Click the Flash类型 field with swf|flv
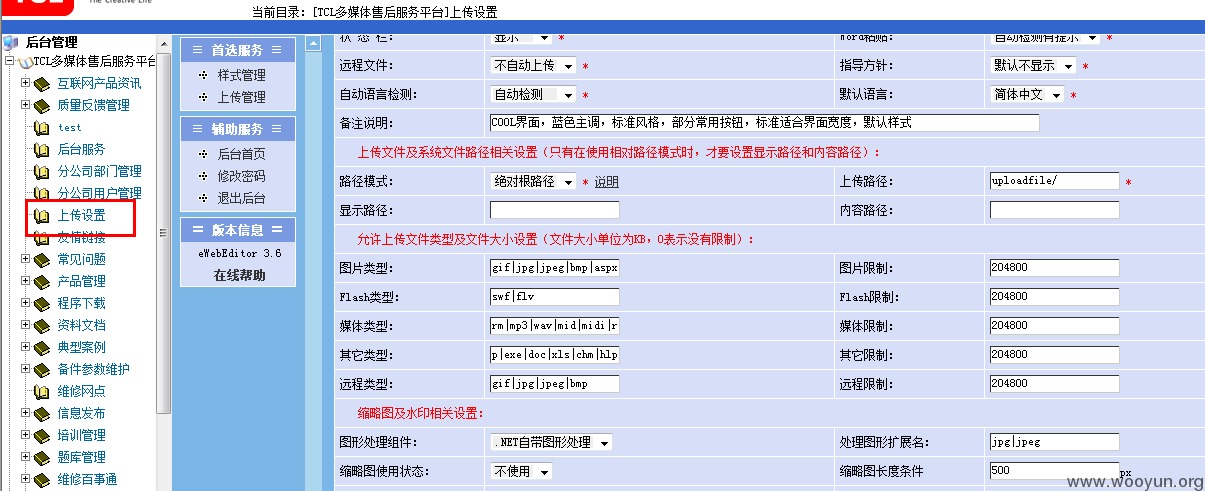The height and width of the screenshot is (491, 1205). (x=555, y=297)
